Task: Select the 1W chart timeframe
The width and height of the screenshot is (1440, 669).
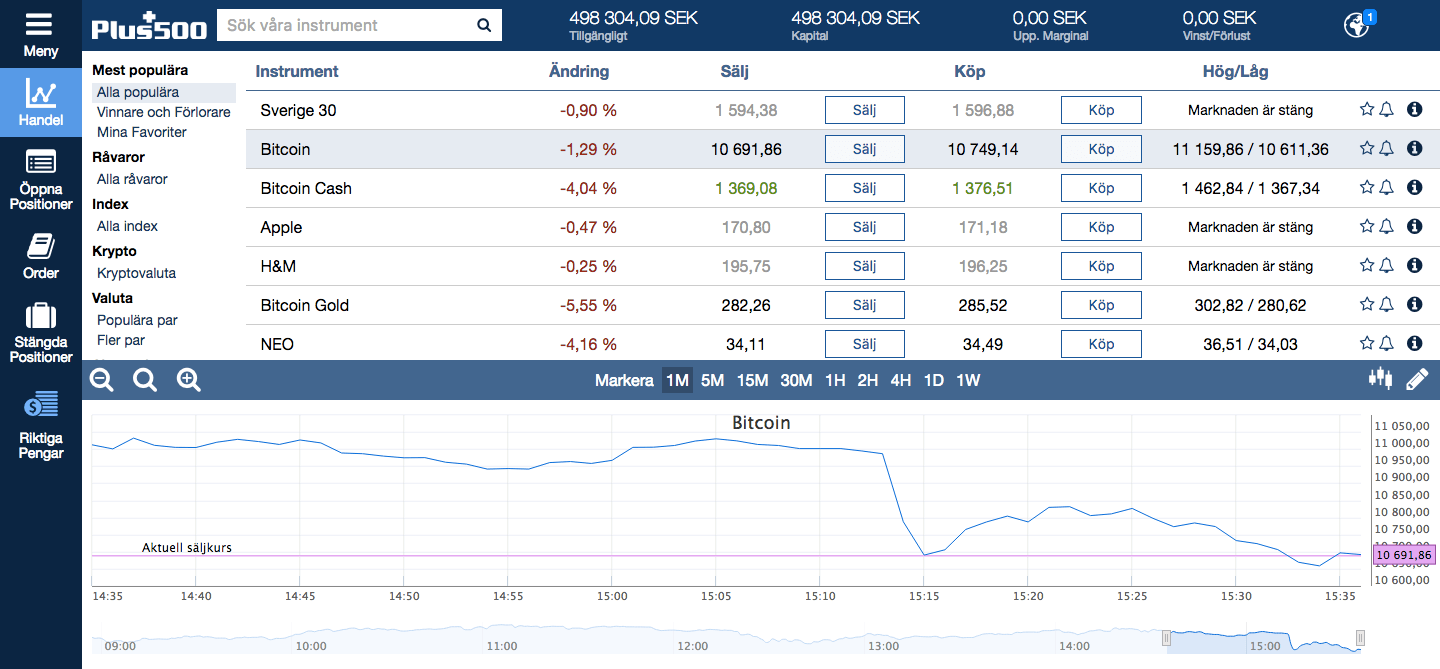Action: [x=968, y=380]
